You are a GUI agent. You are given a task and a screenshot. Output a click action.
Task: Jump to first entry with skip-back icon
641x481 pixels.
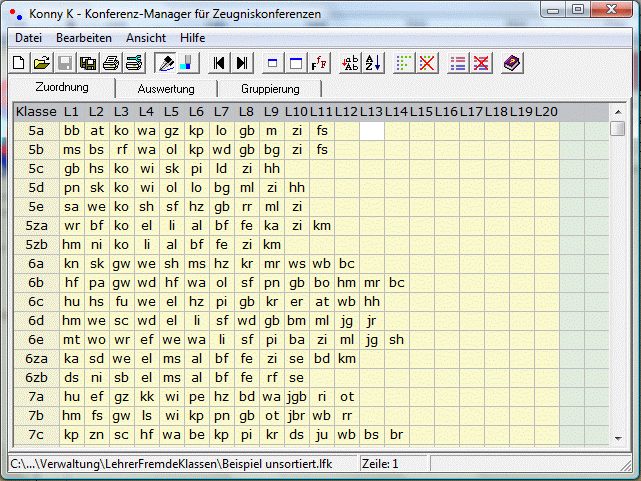click(x=220, y=63)
